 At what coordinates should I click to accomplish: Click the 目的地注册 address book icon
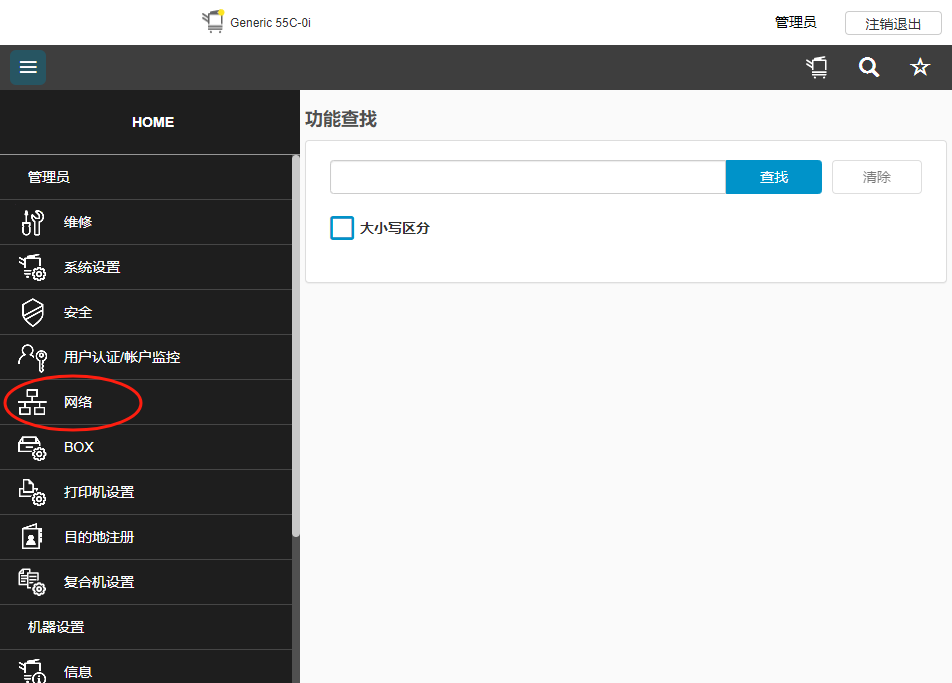point(33,537)
